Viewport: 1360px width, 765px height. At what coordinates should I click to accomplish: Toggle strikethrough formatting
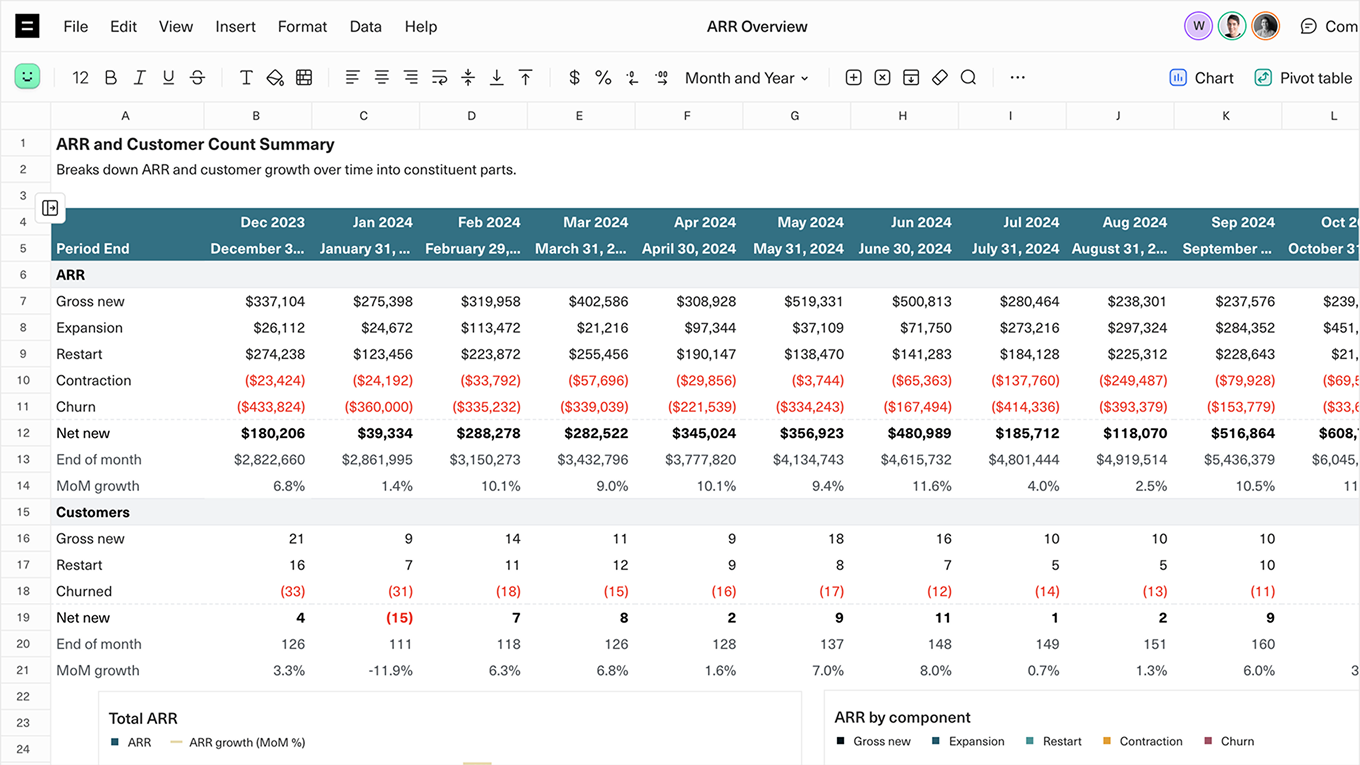coord(197,77)
